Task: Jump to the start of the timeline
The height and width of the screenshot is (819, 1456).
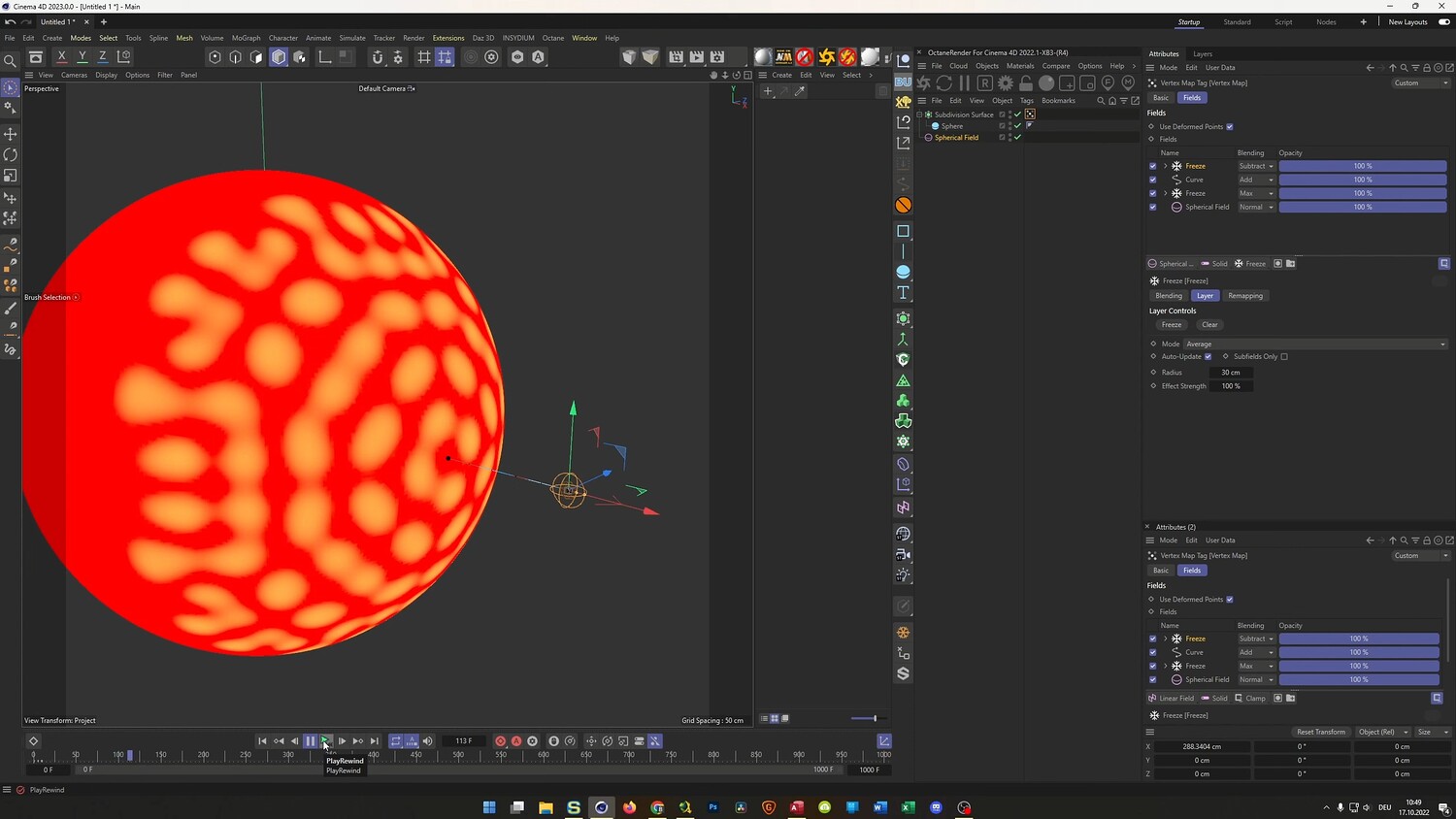Action: 262,741
